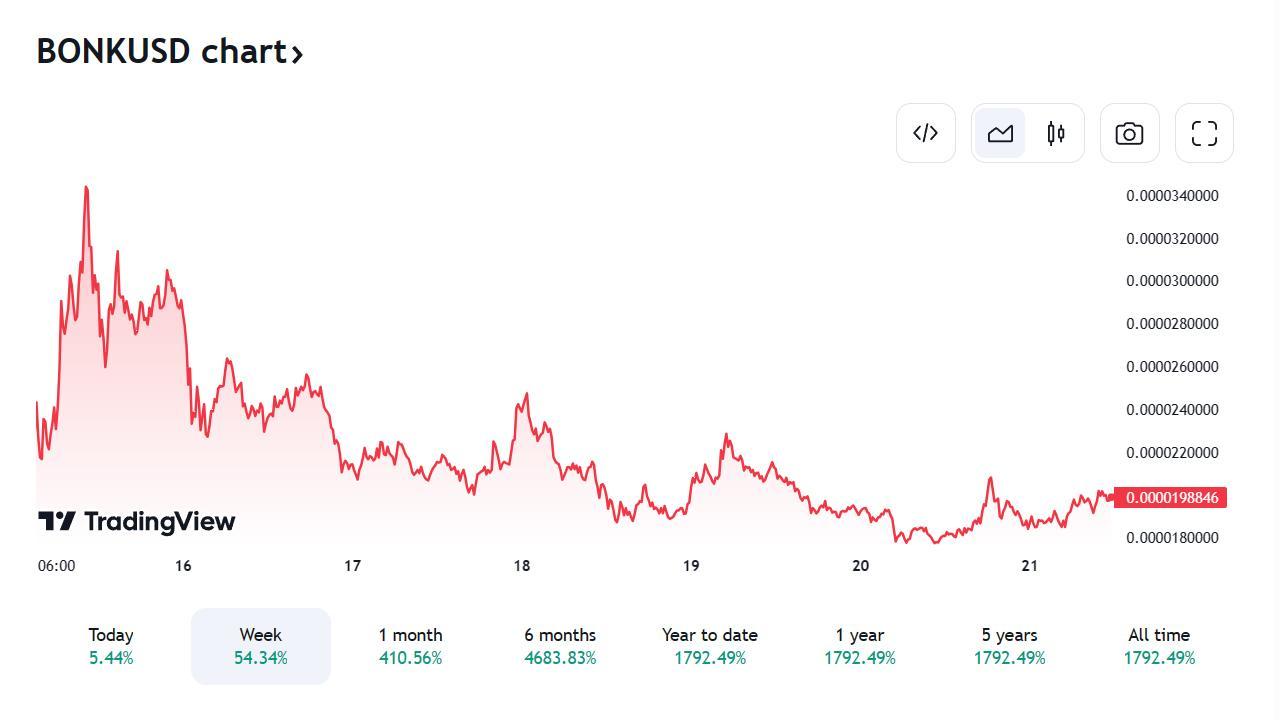Select the Today time range

[x=111, y=646]
